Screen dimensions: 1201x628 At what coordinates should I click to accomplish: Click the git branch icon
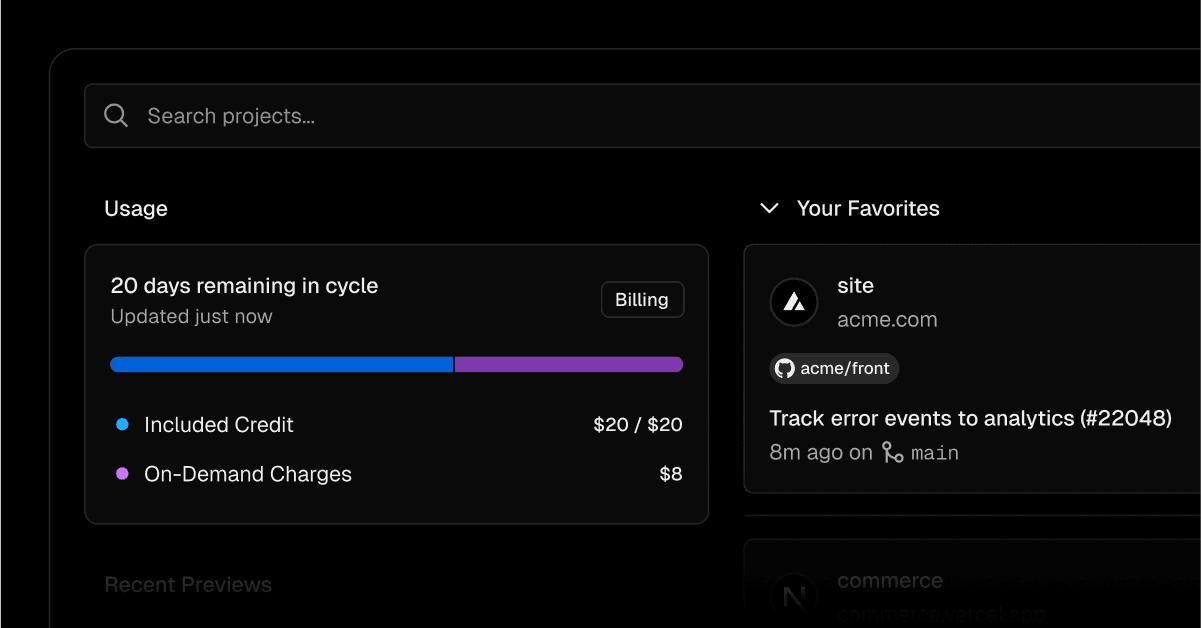point(892,453)
